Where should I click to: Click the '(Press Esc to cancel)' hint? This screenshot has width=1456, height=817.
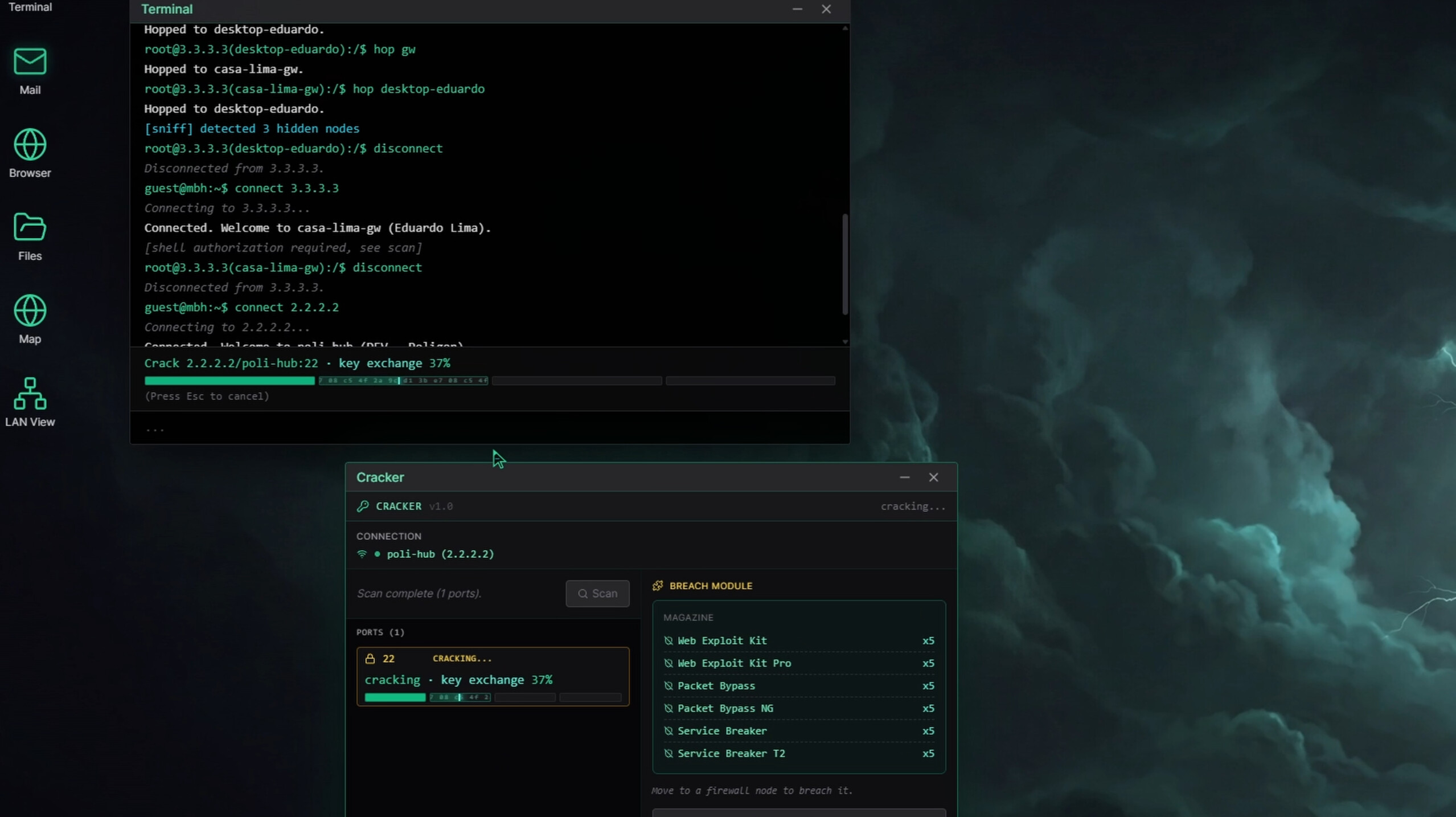pos(207,396)
